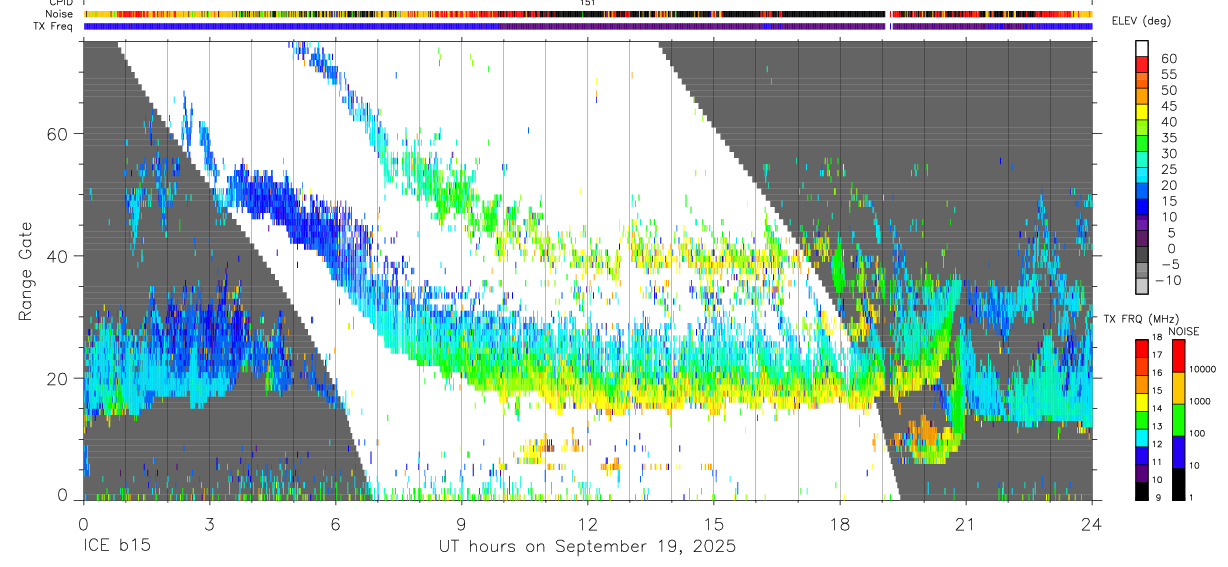Click x-axis hour tick label 15
This screenshot has width=1228, height=567.
pyautogui.click(x=713, y=524)
